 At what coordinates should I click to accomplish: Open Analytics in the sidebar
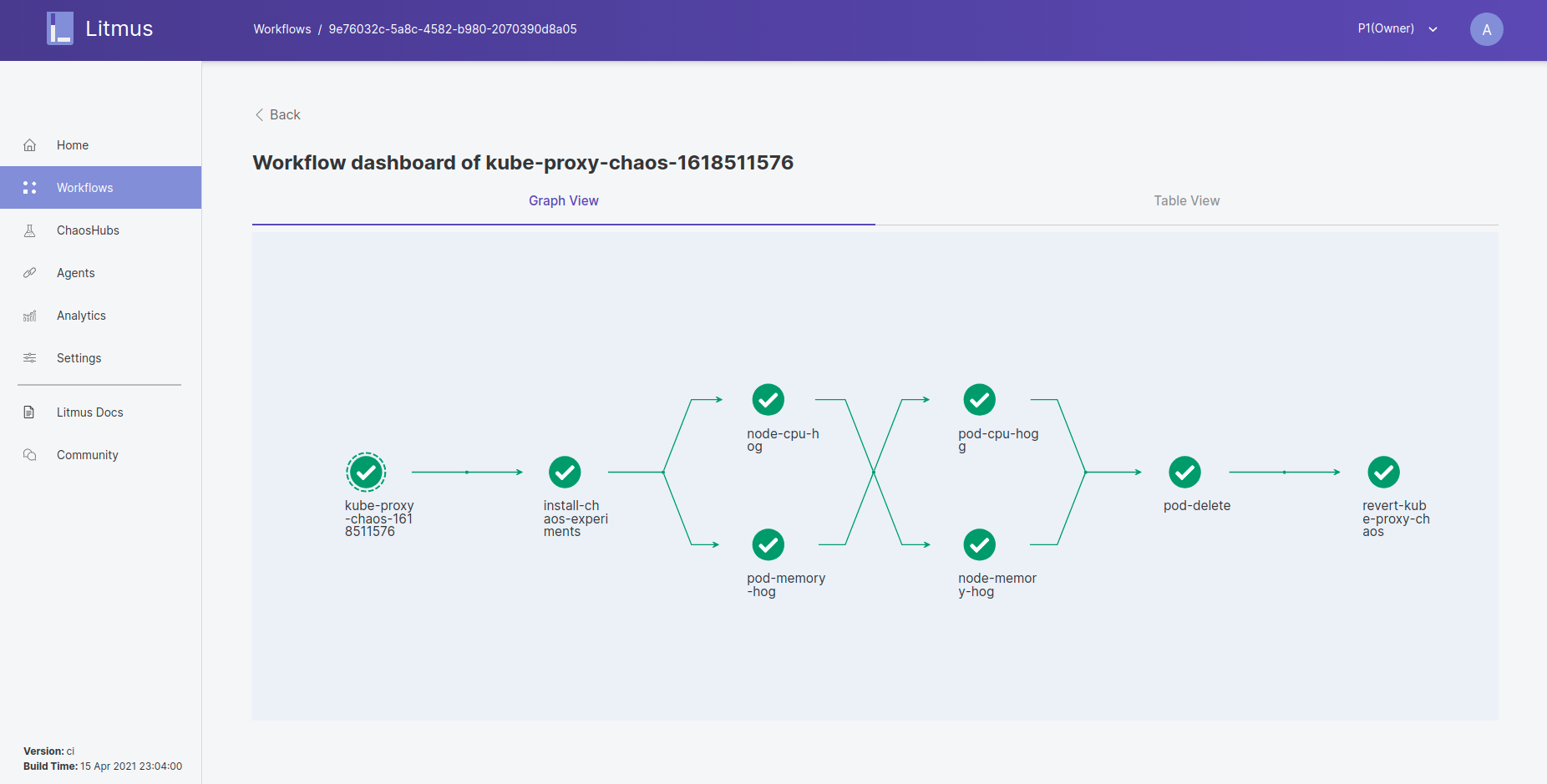(x=100, y=316)
